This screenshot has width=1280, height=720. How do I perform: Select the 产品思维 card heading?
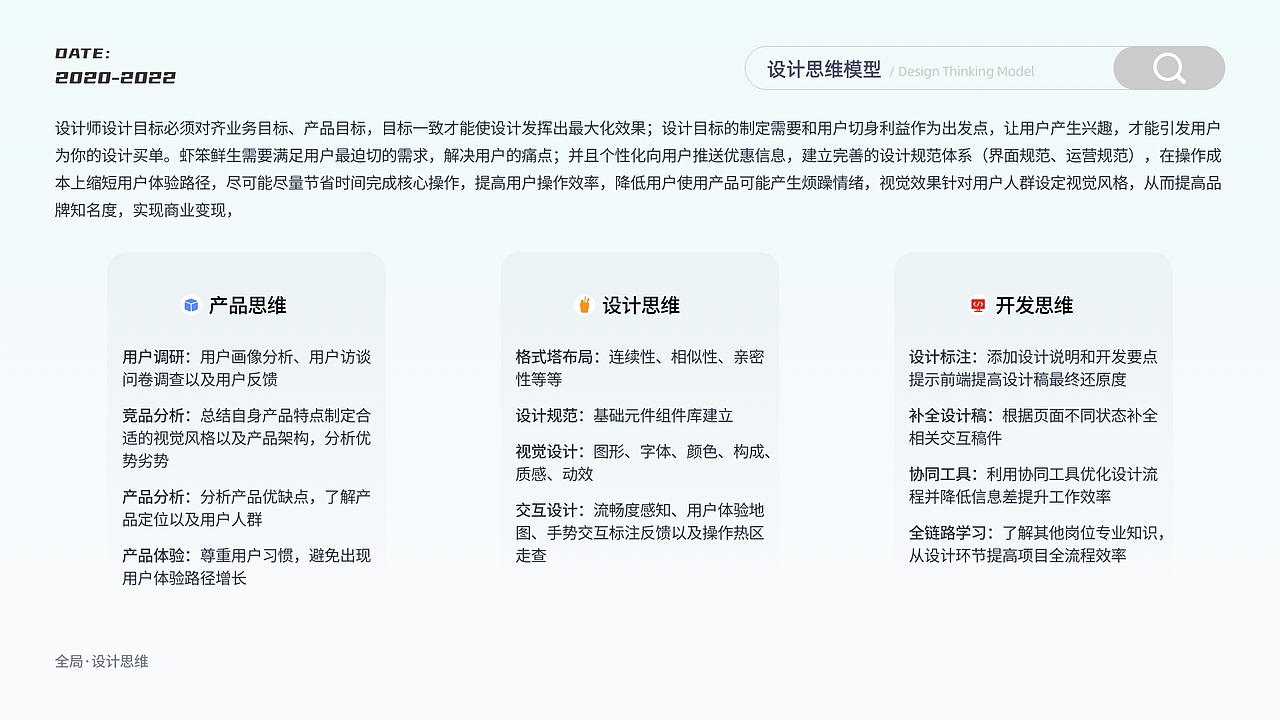(247, 306)
